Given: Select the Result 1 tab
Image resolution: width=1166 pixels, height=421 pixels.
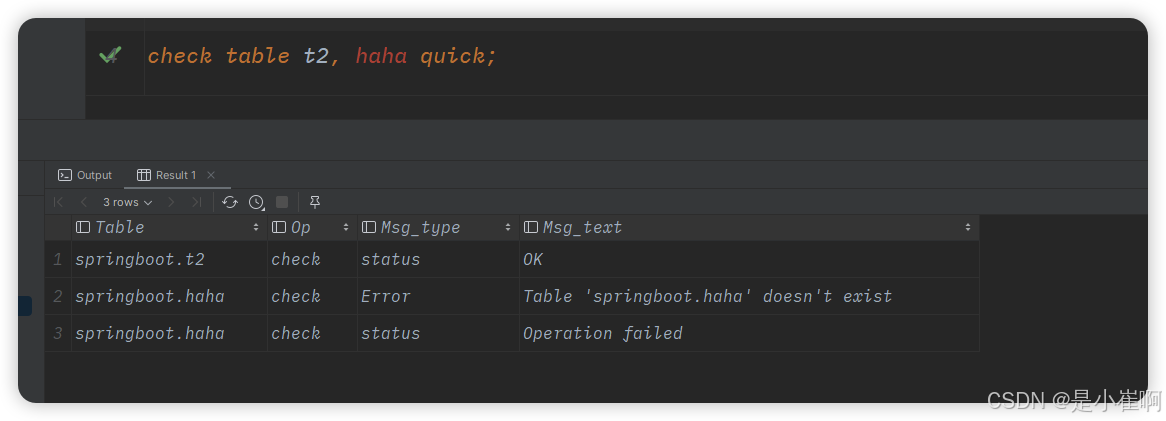Looking at the screenshot, I should click(x=167, y=175).
